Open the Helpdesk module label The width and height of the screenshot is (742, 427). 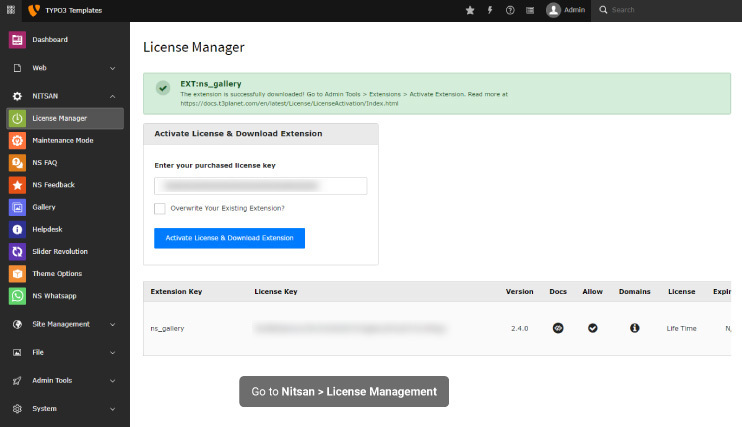point(47,230)
